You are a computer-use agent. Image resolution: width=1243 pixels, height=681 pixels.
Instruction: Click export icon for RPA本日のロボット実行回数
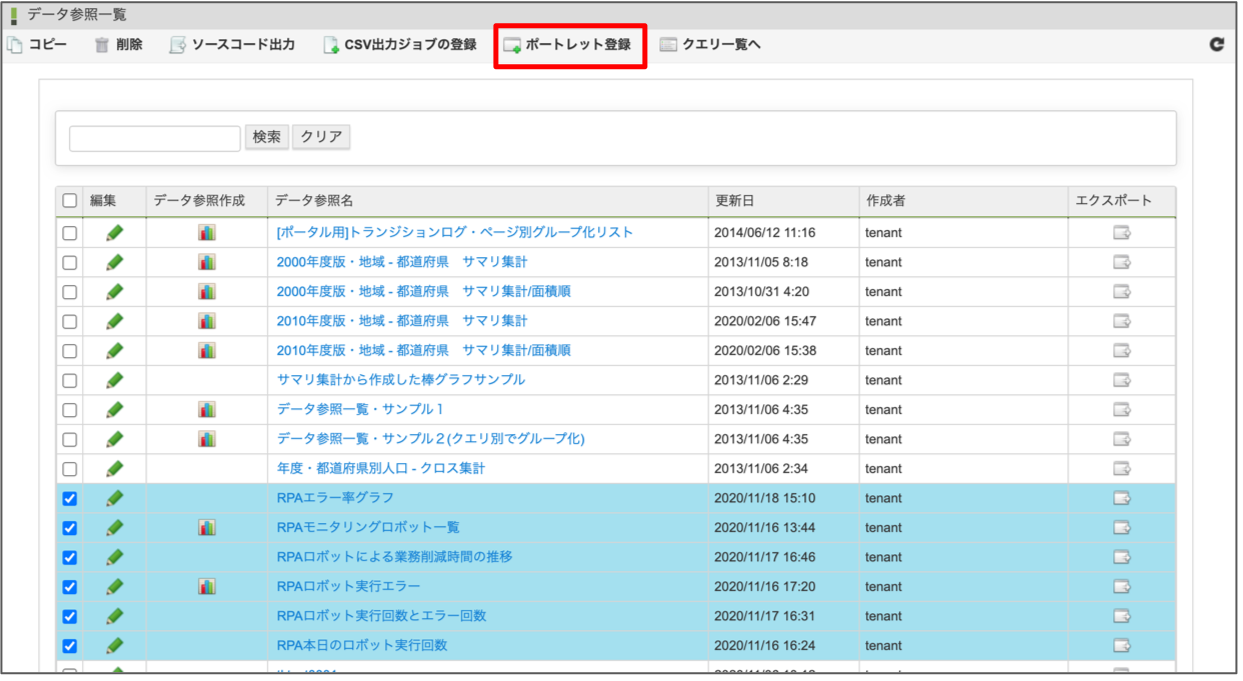click(1121, 645)
